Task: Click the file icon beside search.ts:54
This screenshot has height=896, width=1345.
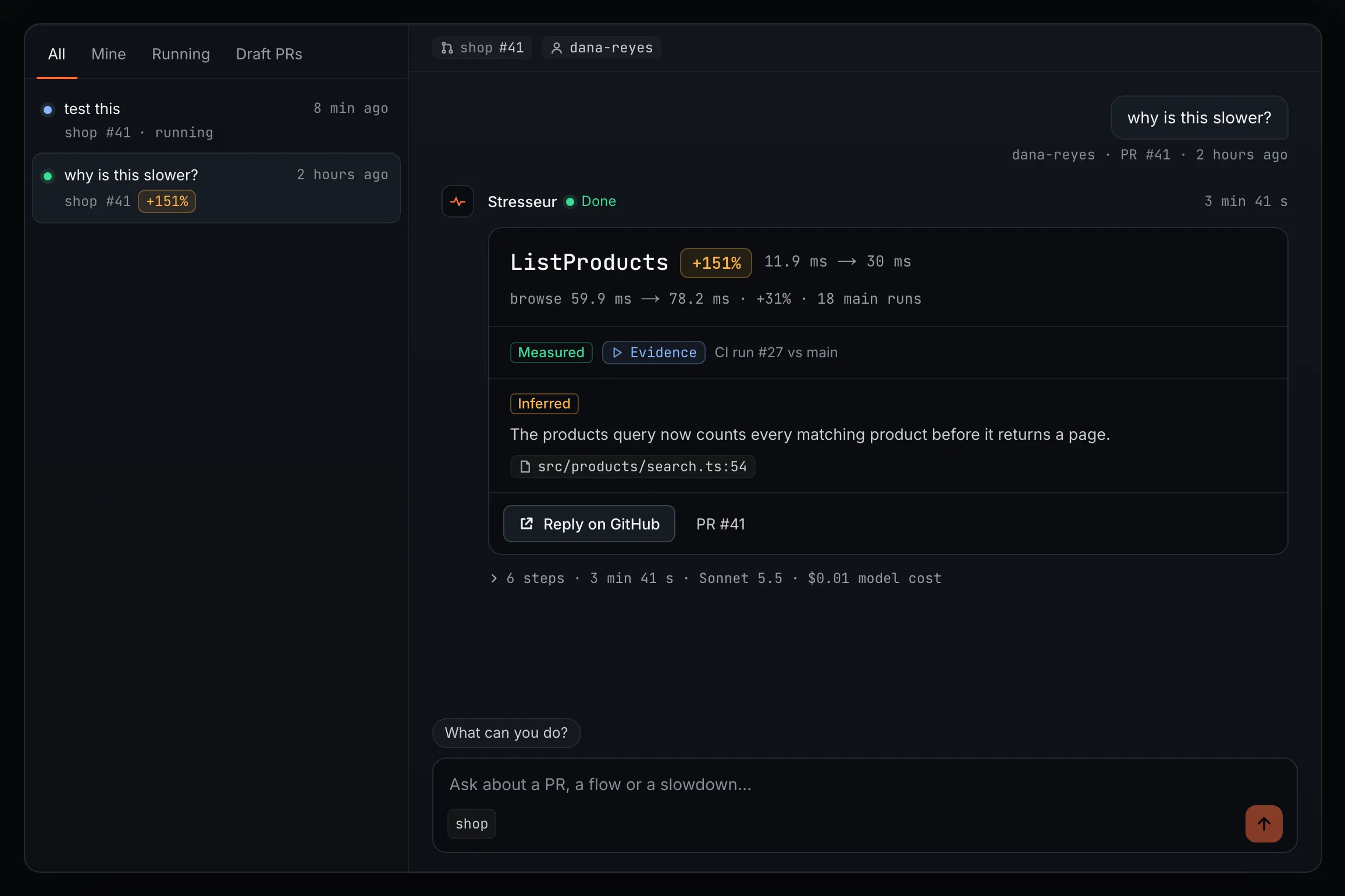Action: 525,467
